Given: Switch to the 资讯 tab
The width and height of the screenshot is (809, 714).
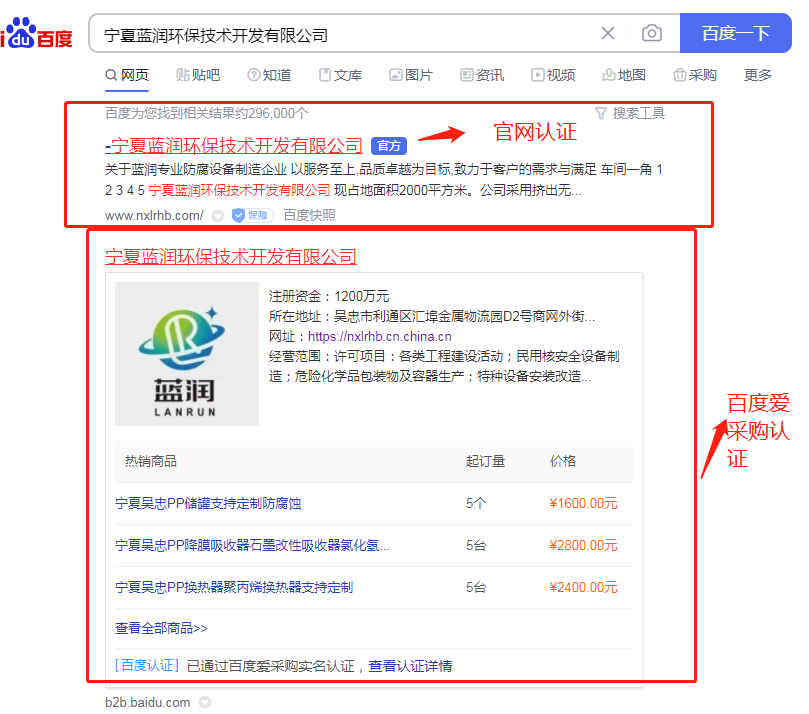Looking at the screenshot, I should click(482, 75).
